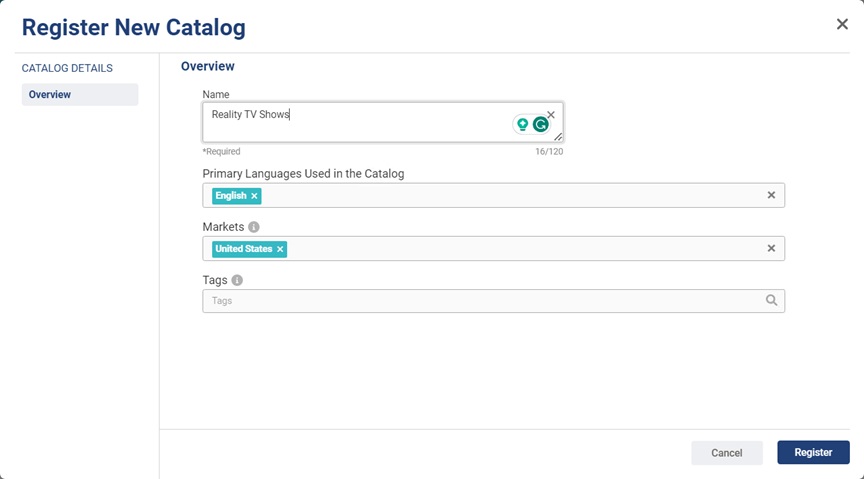This screenshot has width=864, height=479.
Task: Click the lightbulb suggestion icon in the Name field
Action: pyautogui.click(x=522, y=125)
